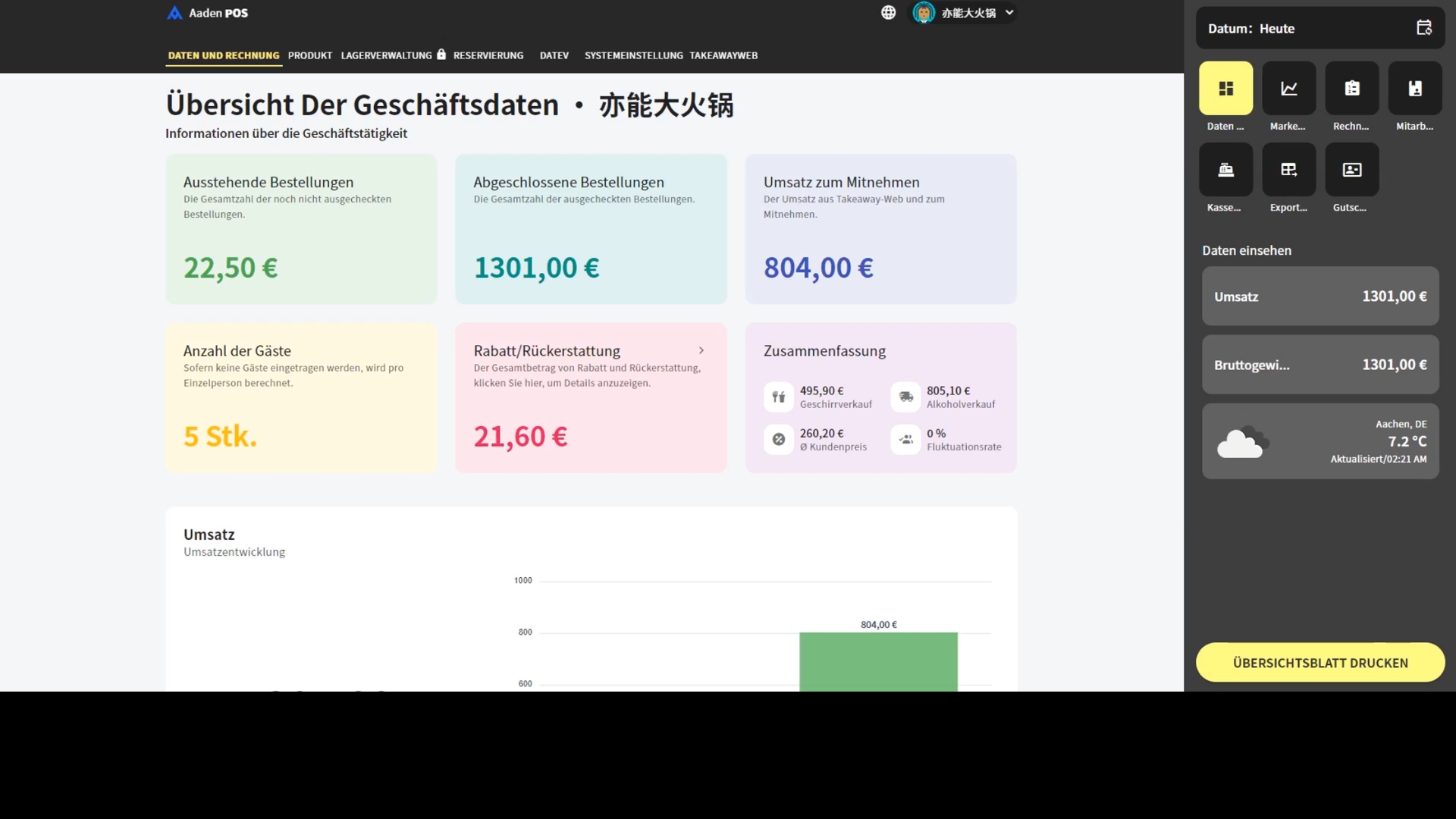The height and width of the screenshot is (819, 1456).
Task: Open the Export table icon tile
Action: point(1288,170)
